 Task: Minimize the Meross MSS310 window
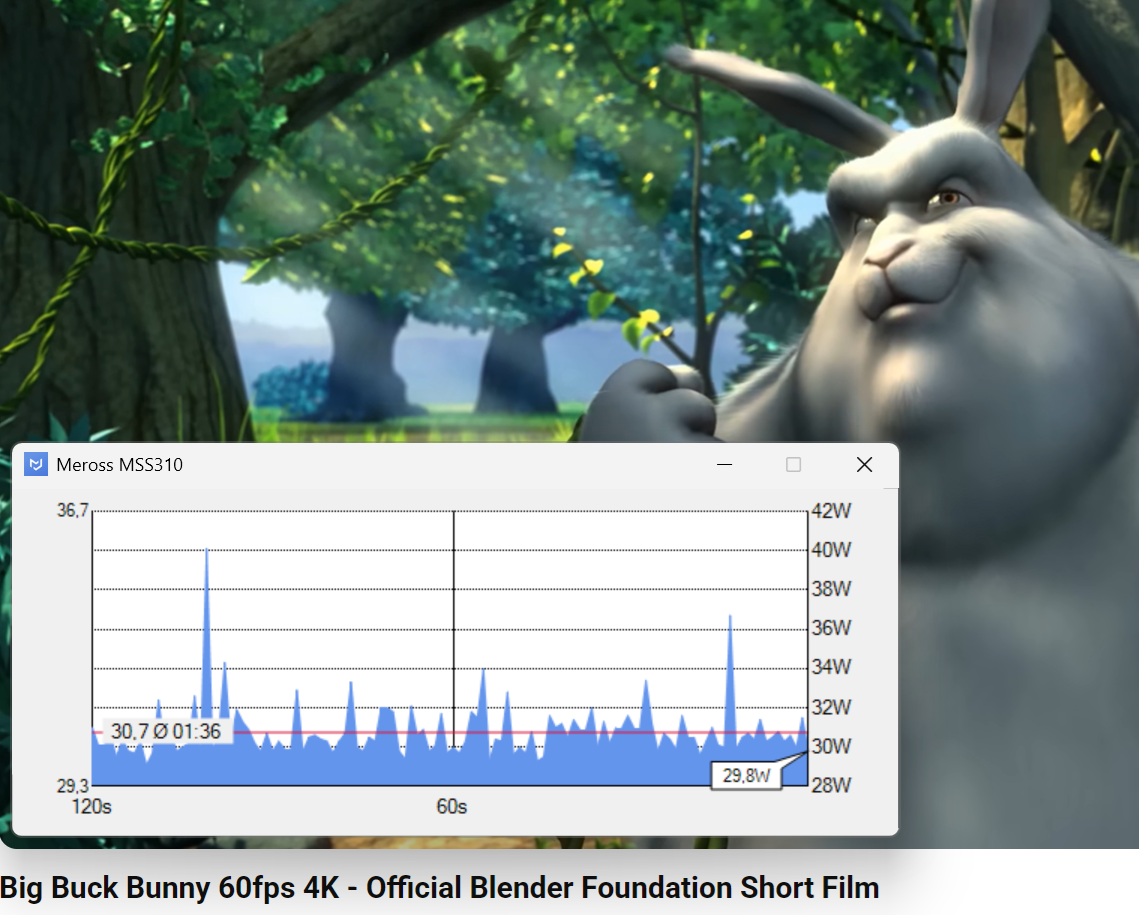pos(724,465)
